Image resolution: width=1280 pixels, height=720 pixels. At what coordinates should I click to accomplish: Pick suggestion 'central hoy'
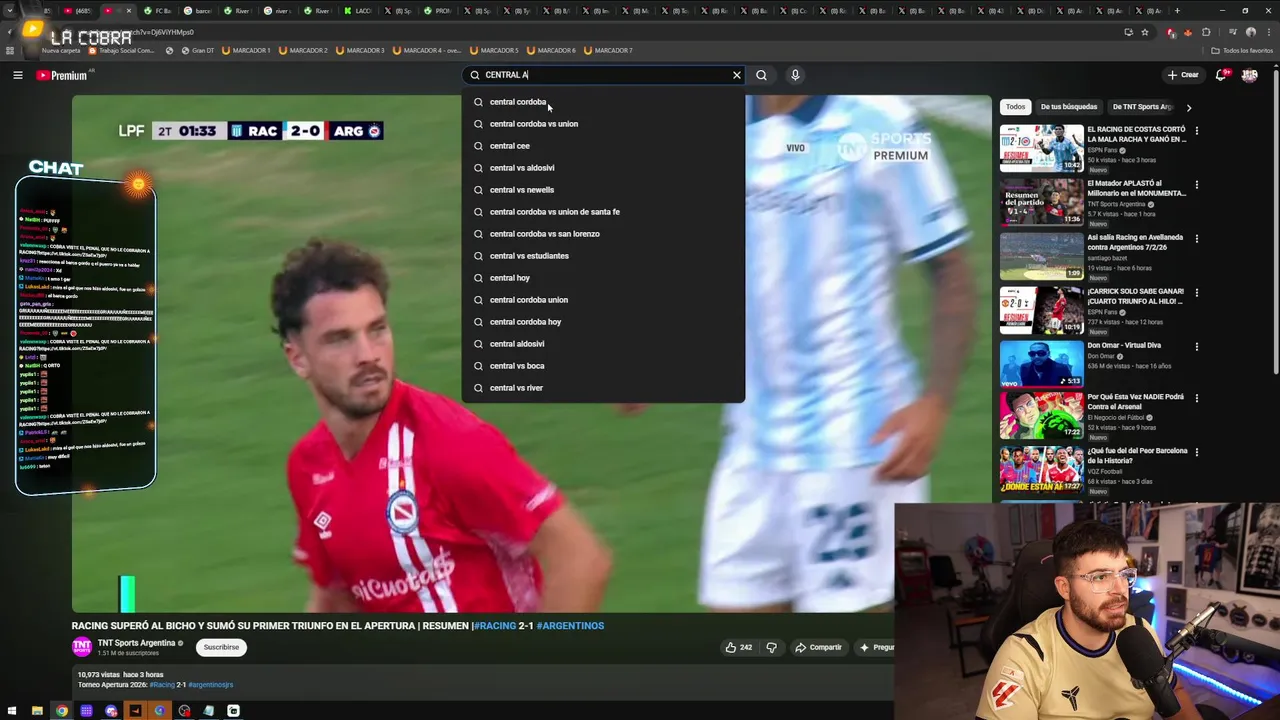click(x=603, y=278)
